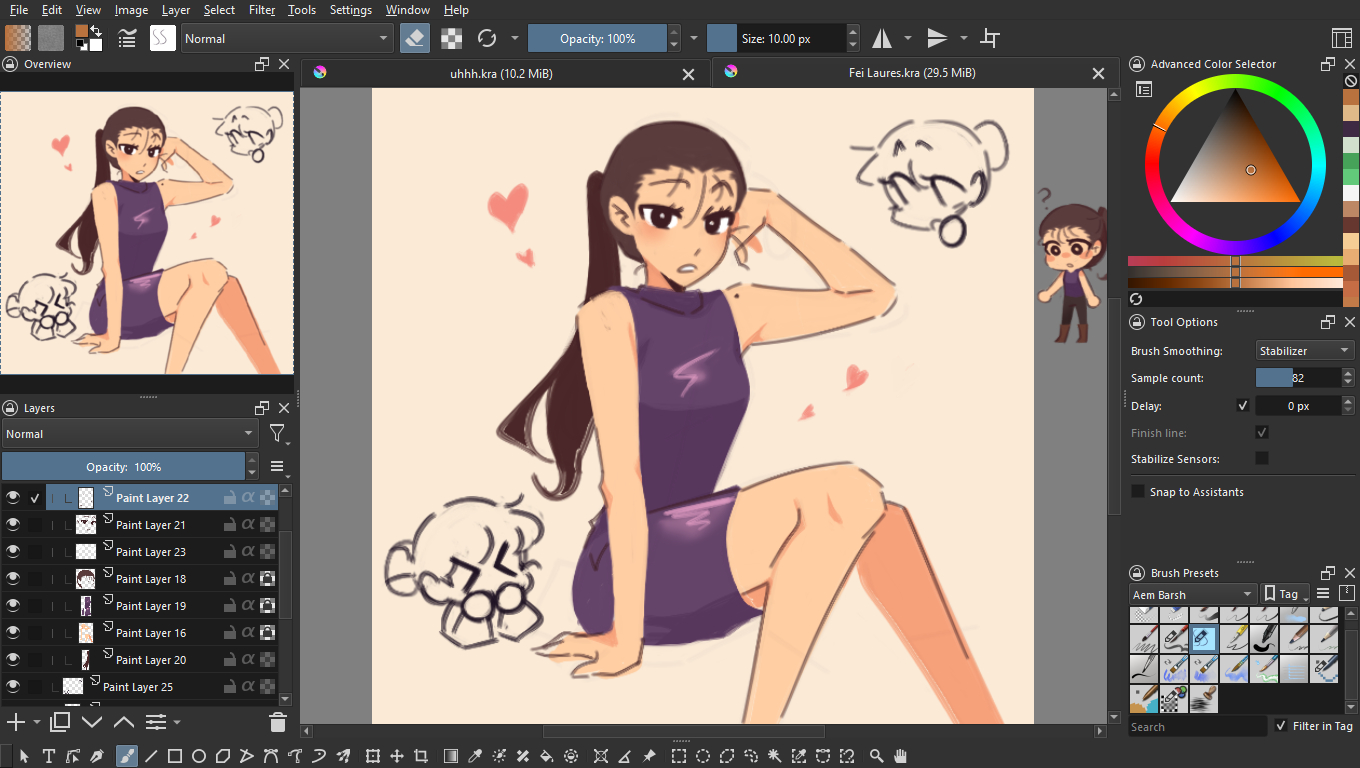Select the Text tool in the toolbox
Viewport: 1360px width, 768px height.
coord(48,756)
